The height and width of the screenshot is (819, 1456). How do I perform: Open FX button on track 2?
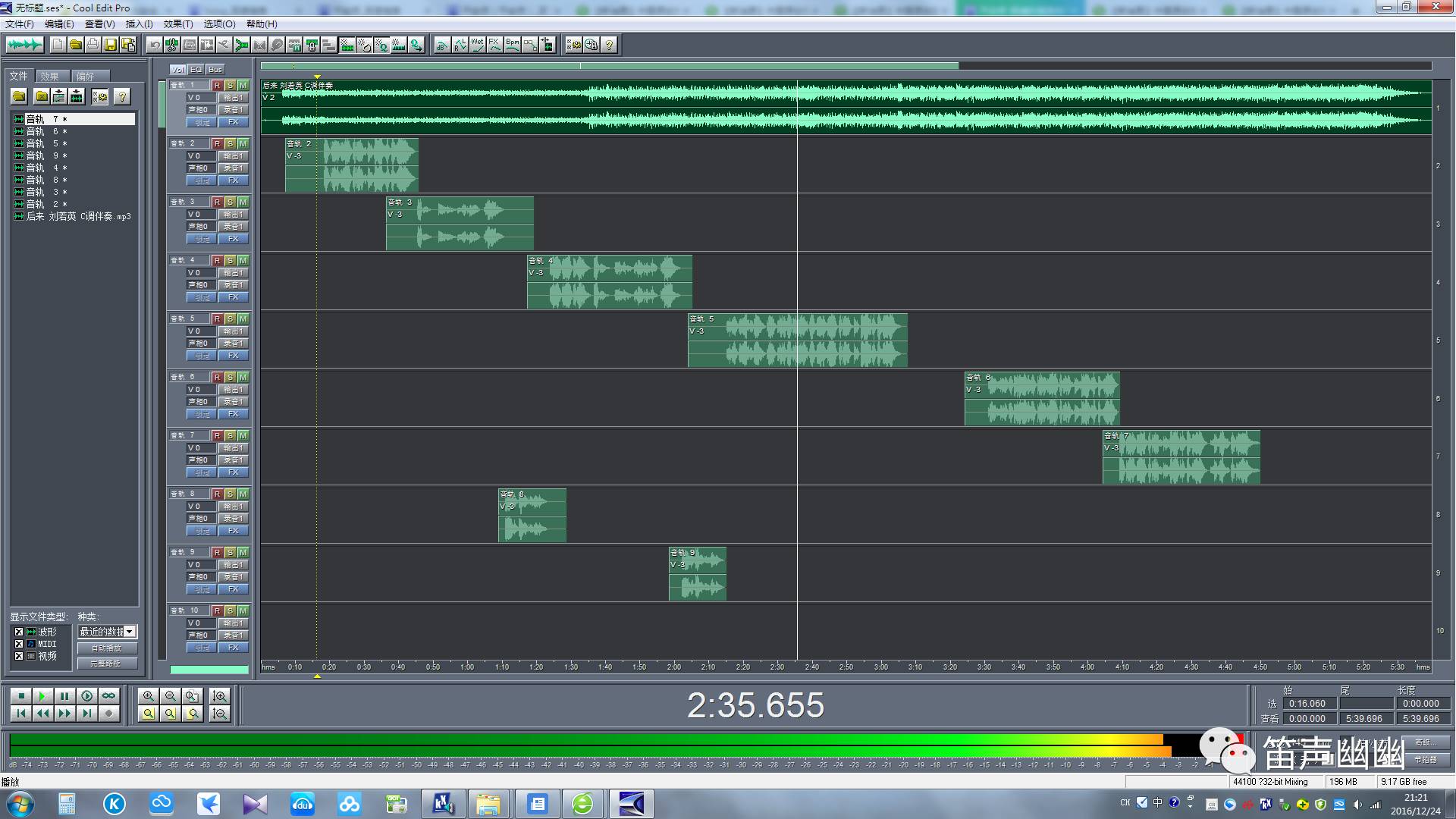click(x=233, y=180)
